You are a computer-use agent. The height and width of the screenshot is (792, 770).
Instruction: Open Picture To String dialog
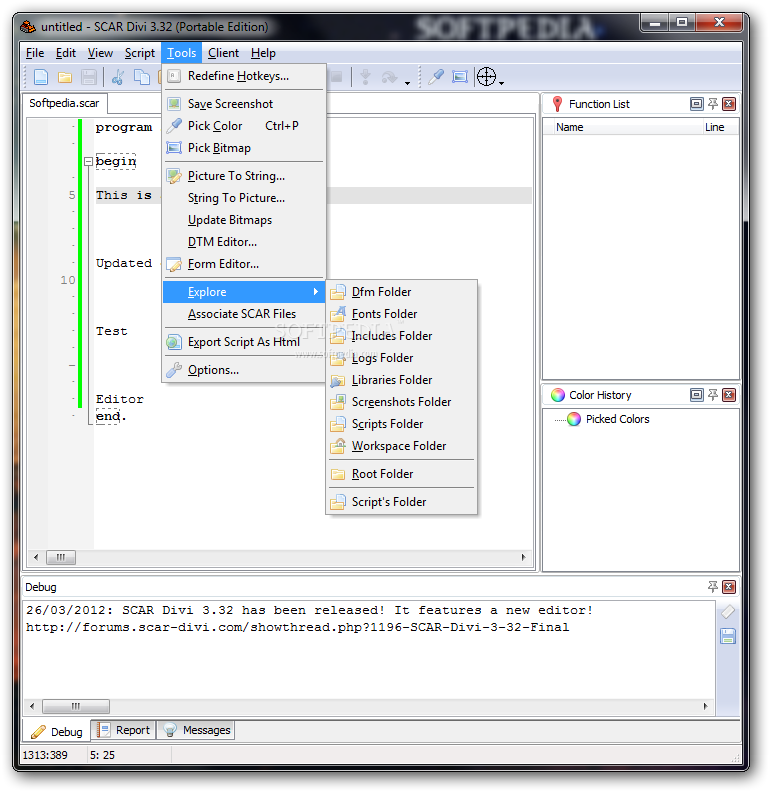pyautogui.click(x=244, y=176)
